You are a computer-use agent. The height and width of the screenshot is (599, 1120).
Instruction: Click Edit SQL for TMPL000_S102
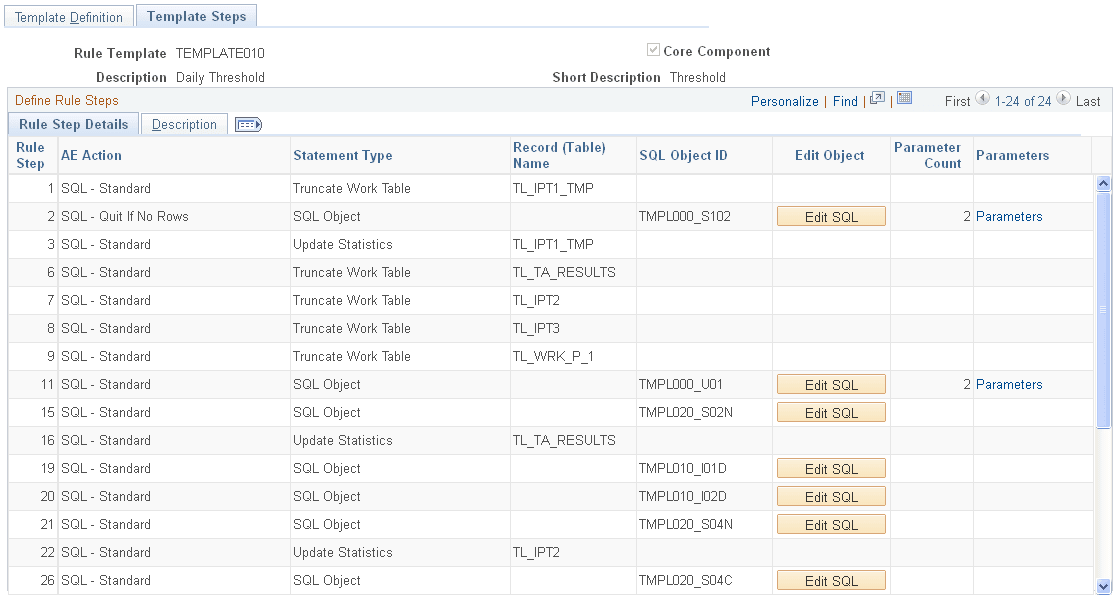(x=831, y=217)
